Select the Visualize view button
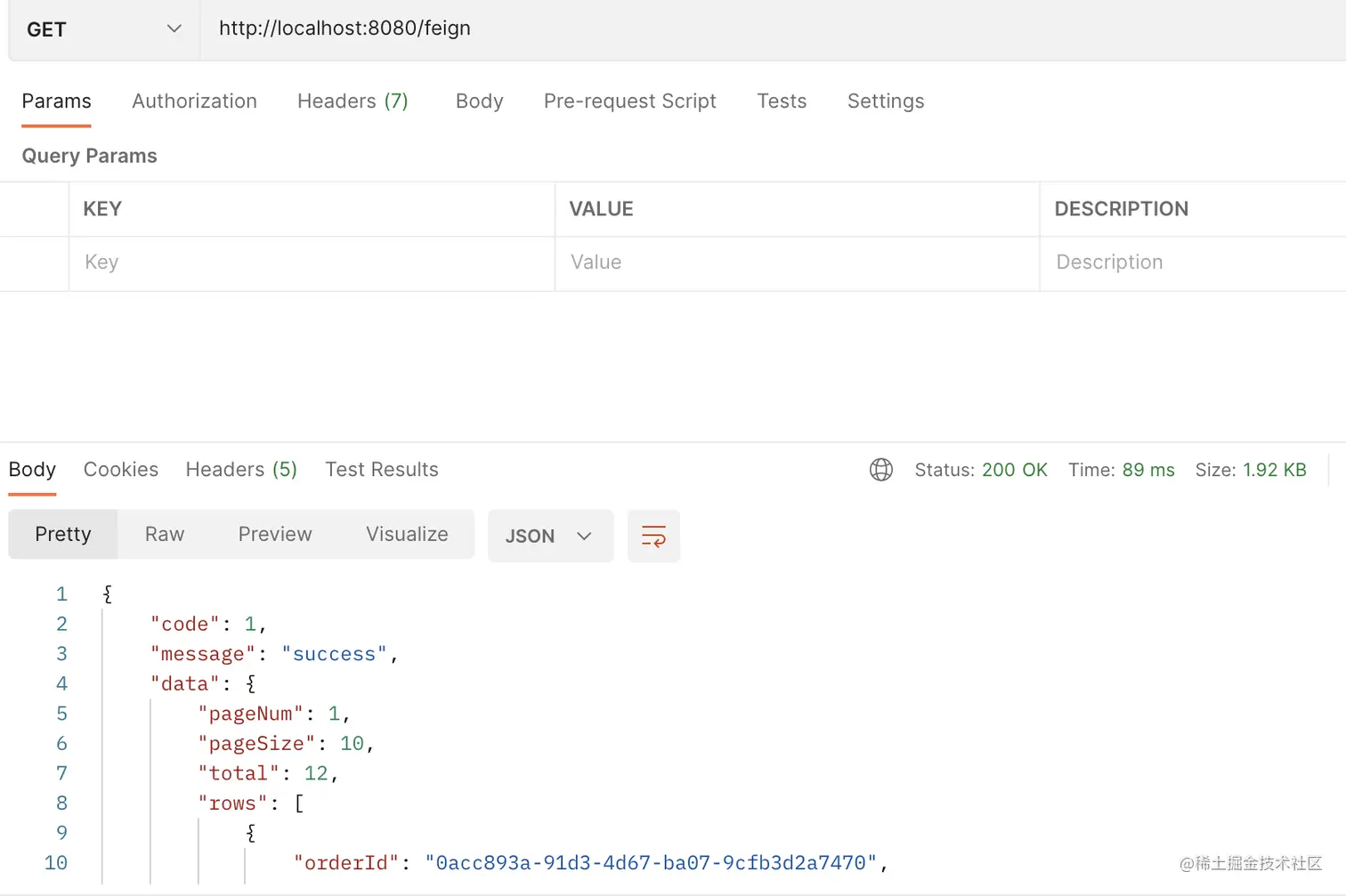 [407, 534]
